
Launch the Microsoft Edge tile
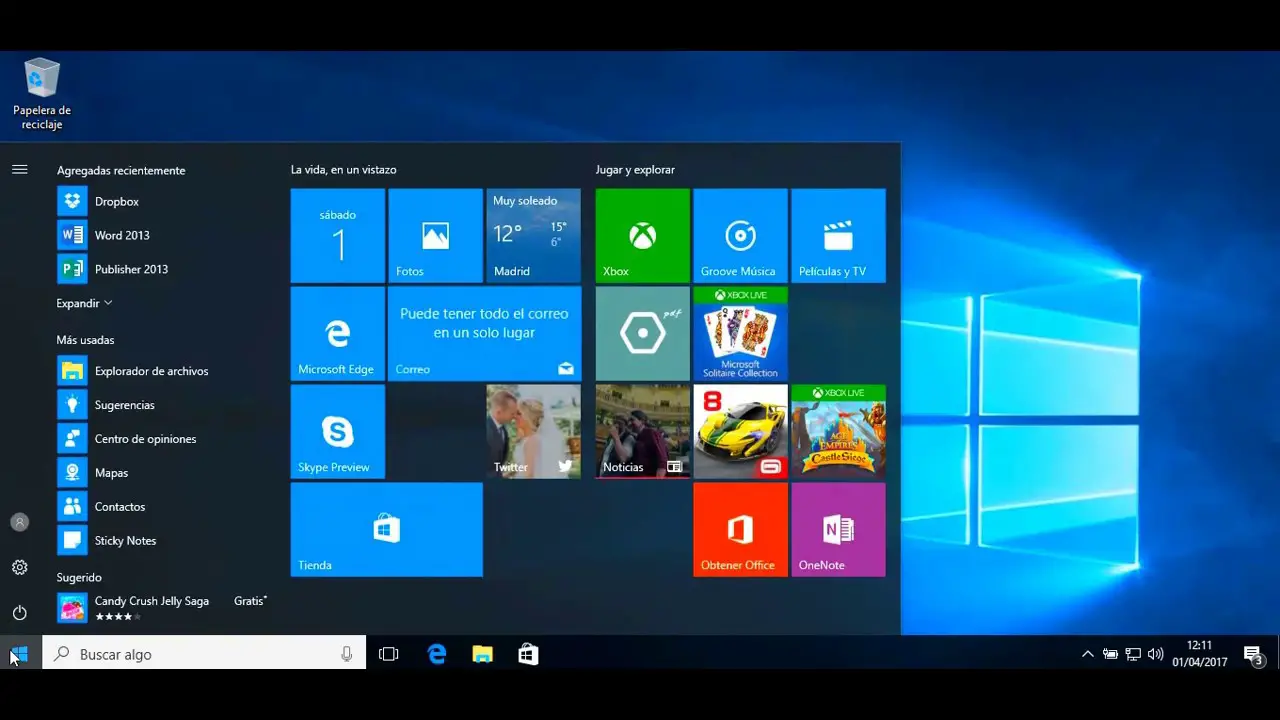[338, 334]
